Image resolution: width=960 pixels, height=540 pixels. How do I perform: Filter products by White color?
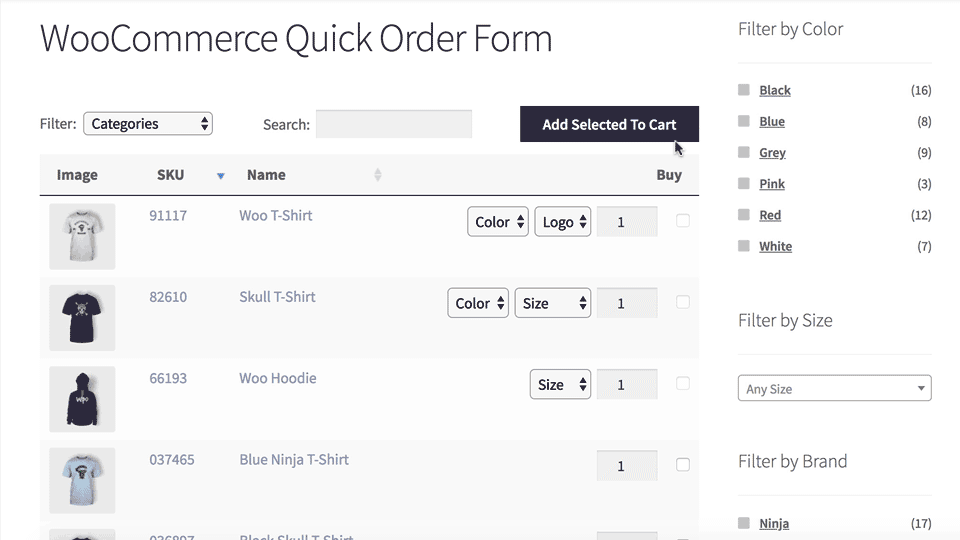pos(775,247)
